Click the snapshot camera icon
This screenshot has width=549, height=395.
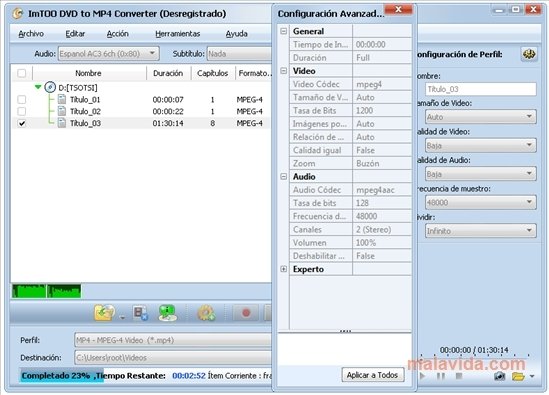(500, 376)
